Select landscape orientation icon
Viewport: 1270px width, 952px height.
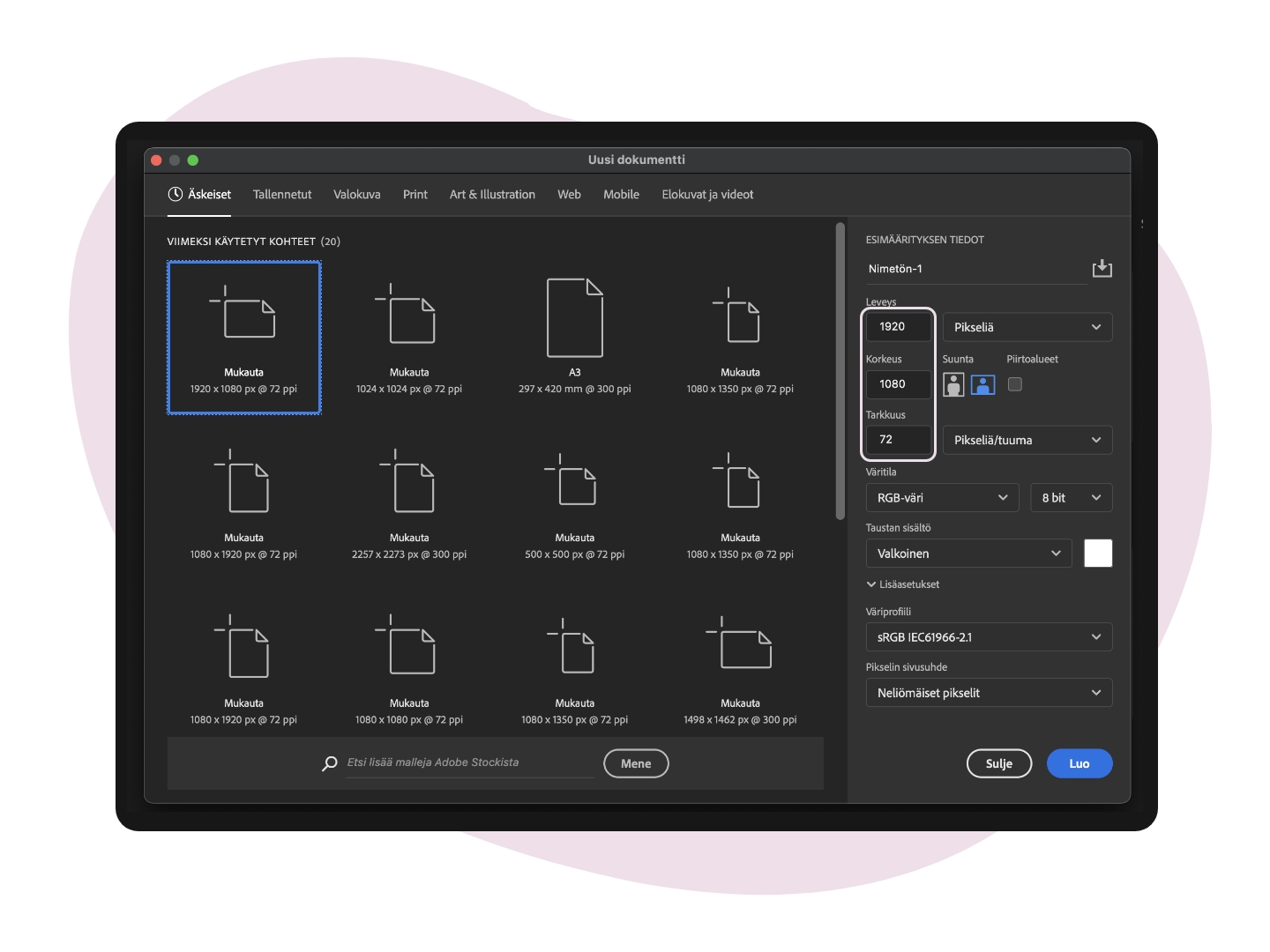click(983, 384)
